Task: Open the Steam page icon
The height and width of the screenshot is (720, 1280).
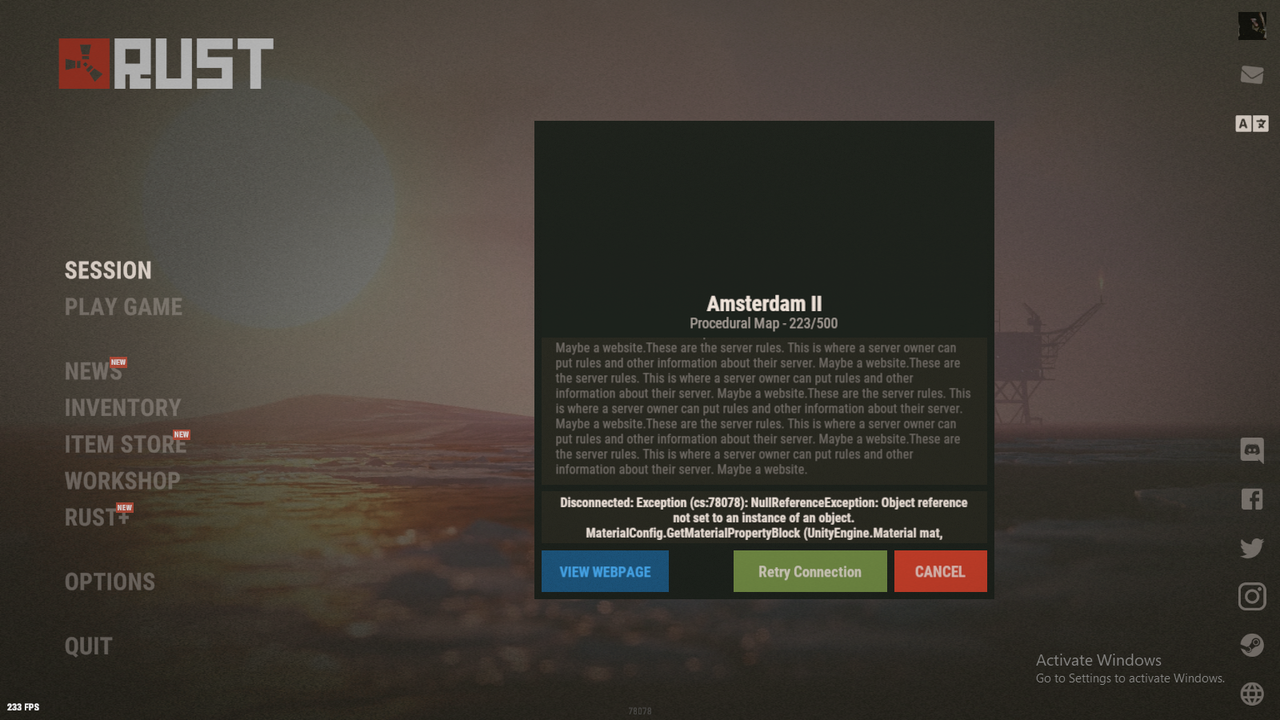Action: tap(1252, 645)
